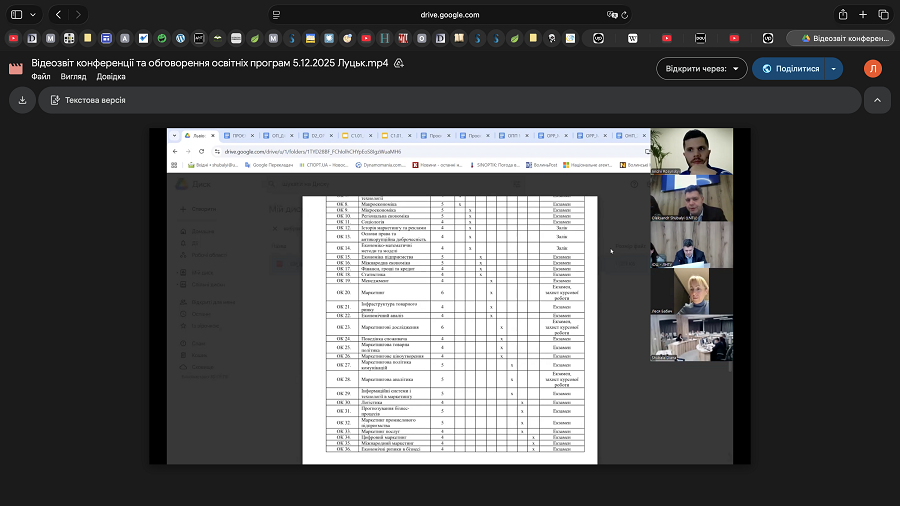Open the Вигляд menu

tap(73, 76)
